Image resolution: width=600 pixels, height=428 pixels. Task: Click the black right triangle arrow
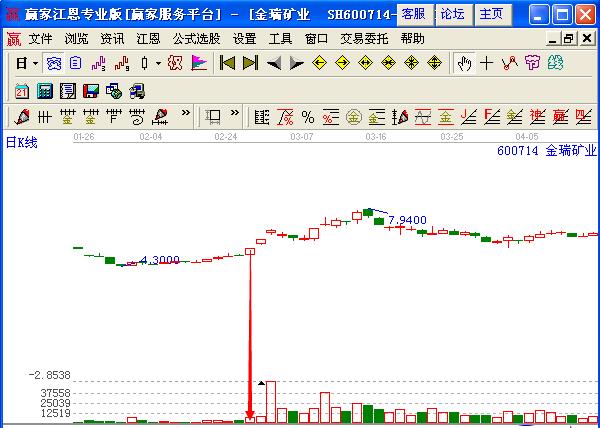(x=296, y=63)
